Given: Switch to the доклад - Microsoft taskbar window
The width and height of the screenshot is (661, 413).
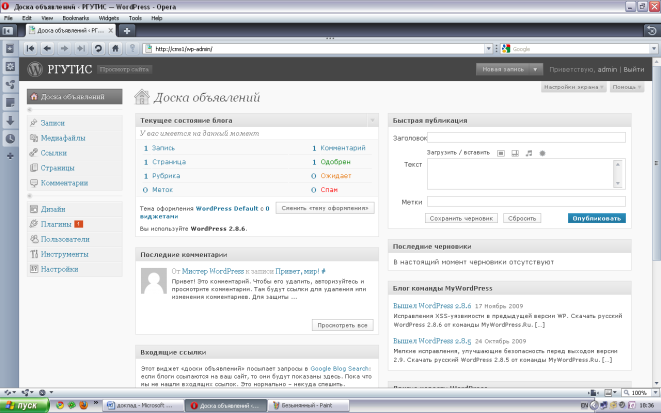Looking at the screenshot, I should [143, 405].
